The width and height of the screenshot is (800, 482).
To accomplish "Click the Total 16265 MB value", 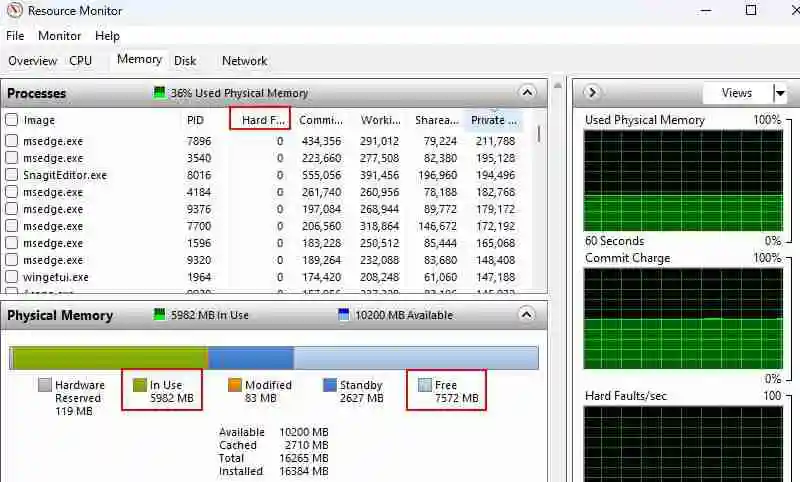I will [304, 458].
